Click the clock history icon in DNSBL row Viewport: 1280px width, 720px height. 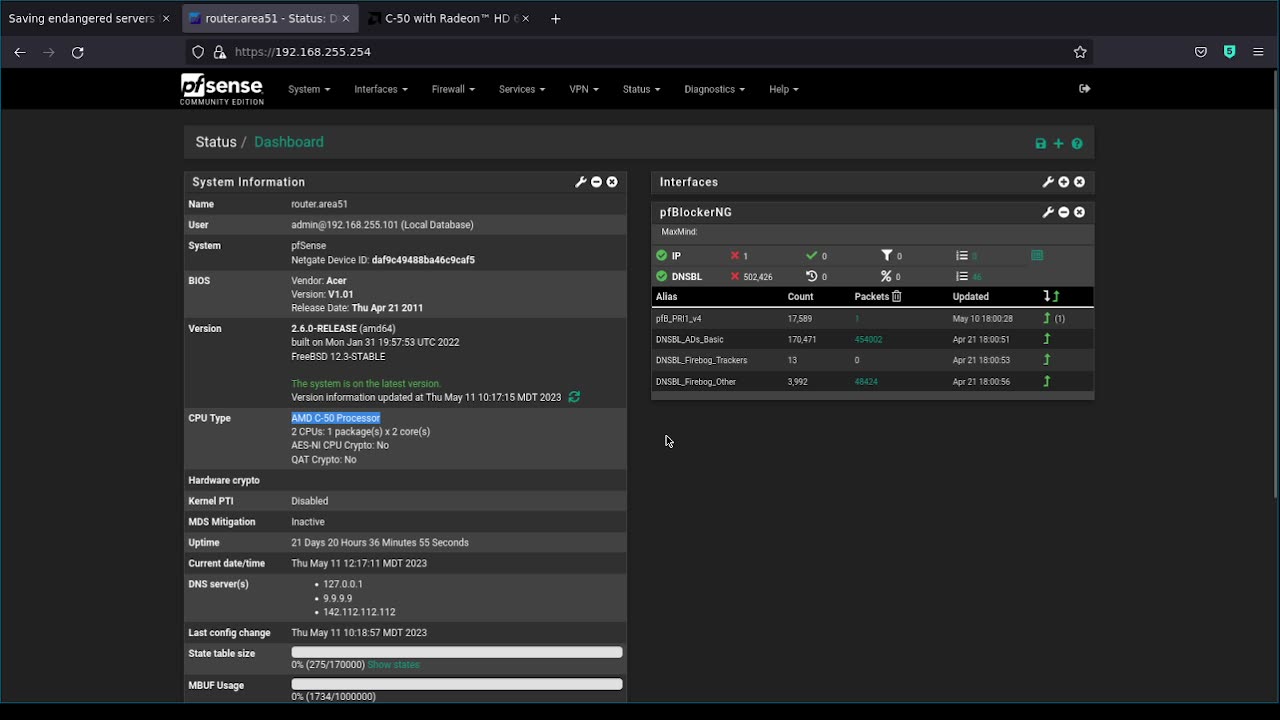pos(812,276)
